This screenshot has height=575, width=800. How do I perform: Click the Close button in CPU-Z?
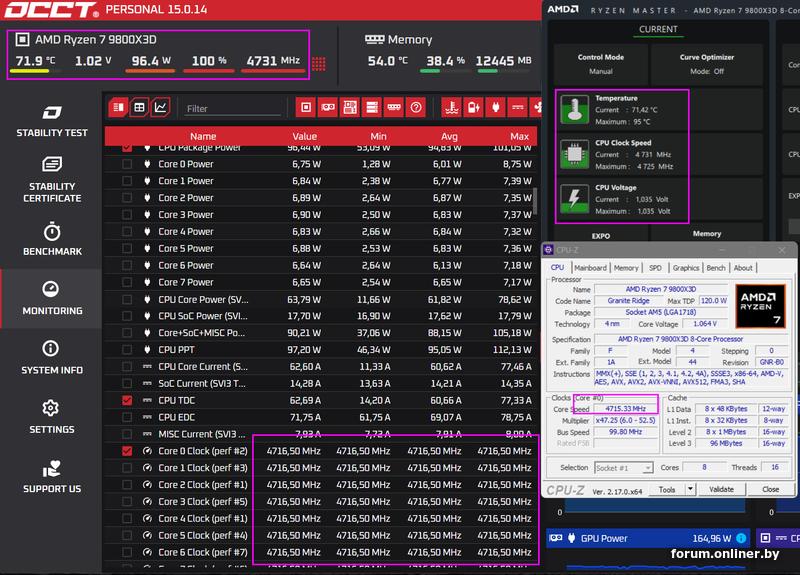pyautogui.click(x=770, y=489)
